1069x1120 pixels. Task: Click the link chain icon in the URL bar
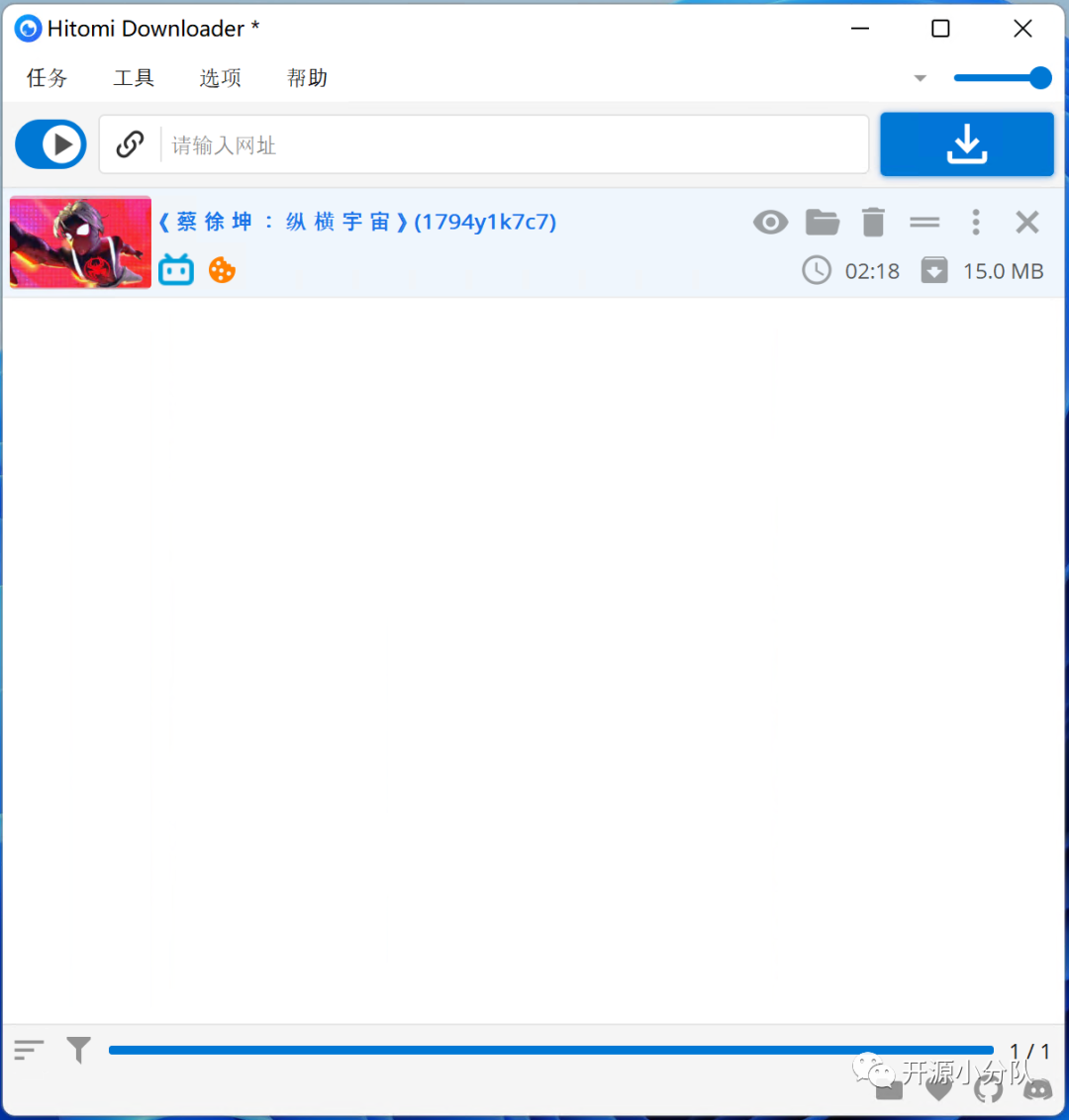click(x=130, y=144)
